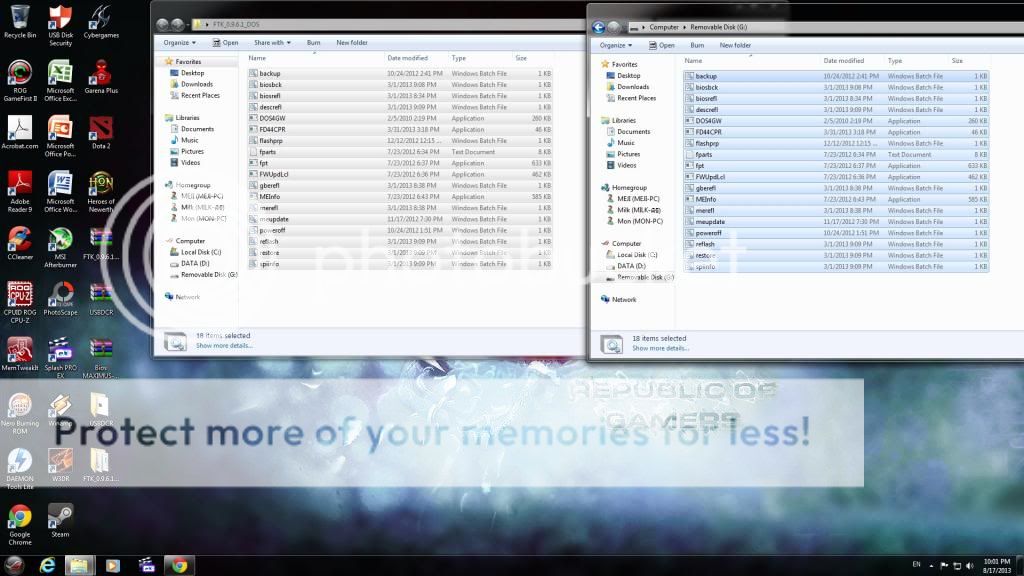Viewport: 1024px width, 576px height.
Task: Expand the Share with dropdown menu
Action: 271,43
